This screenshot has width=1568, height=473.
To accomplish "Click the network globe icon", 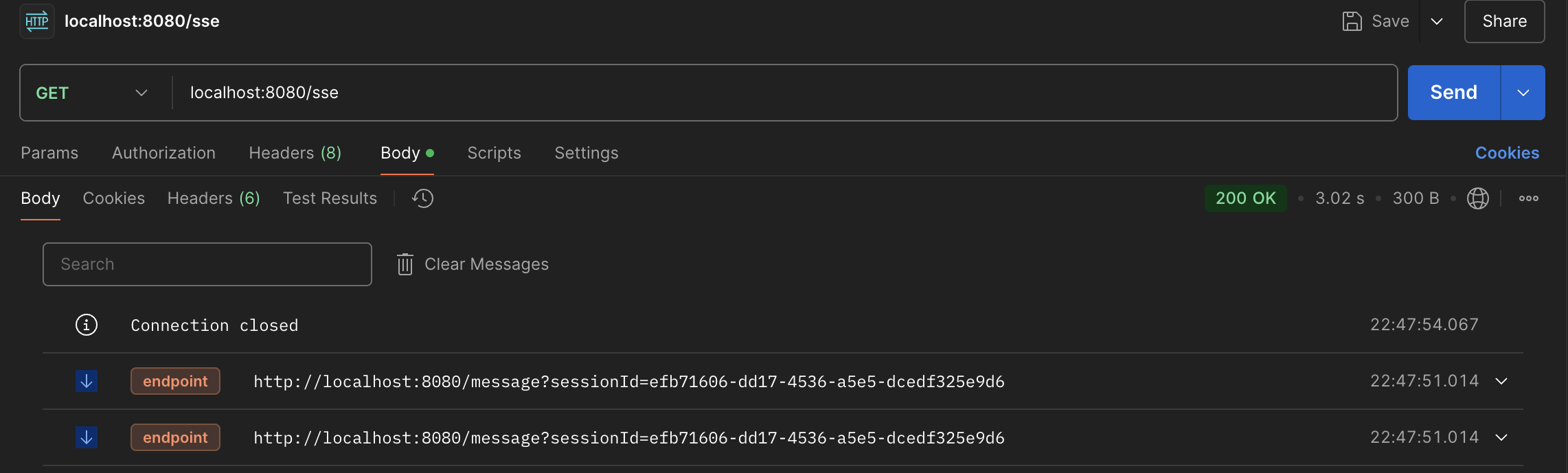I will point(1477,198).
